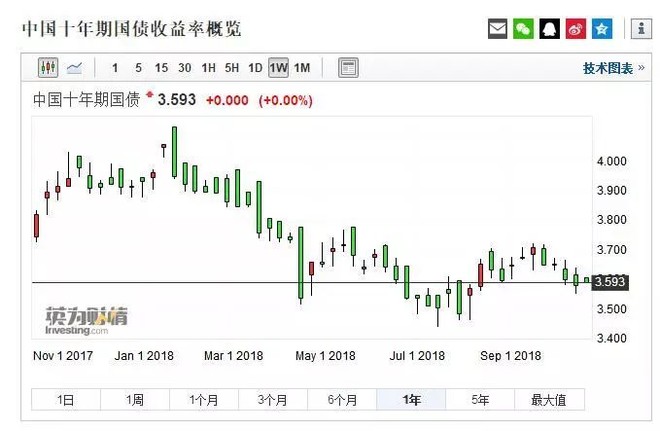Switch to area line chart type
The image size is (660, 431).
point(75,68)
